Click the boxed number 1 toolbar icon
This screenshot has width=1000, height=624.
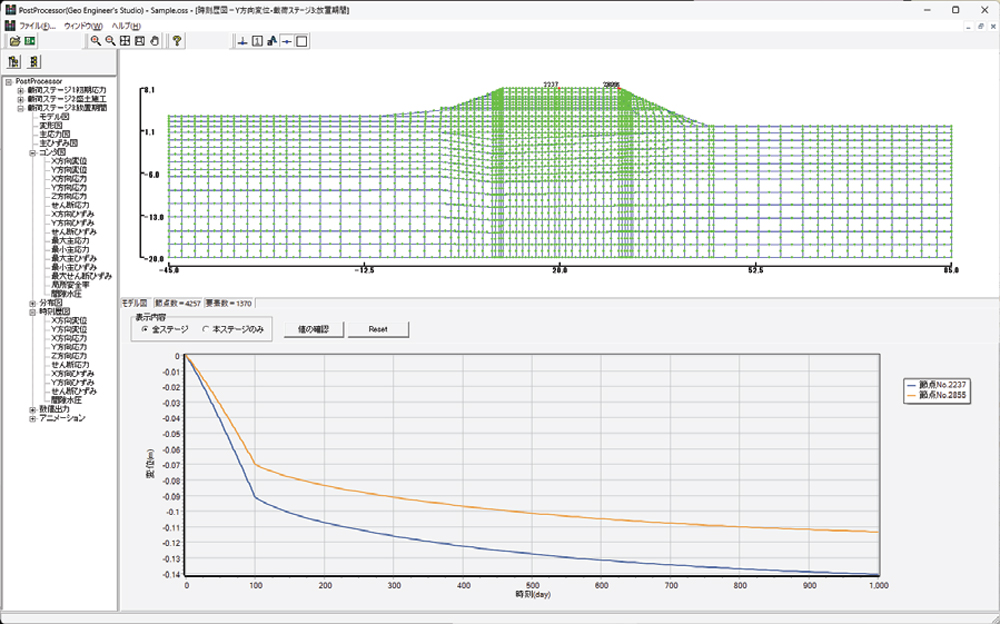tap(257, 41)
